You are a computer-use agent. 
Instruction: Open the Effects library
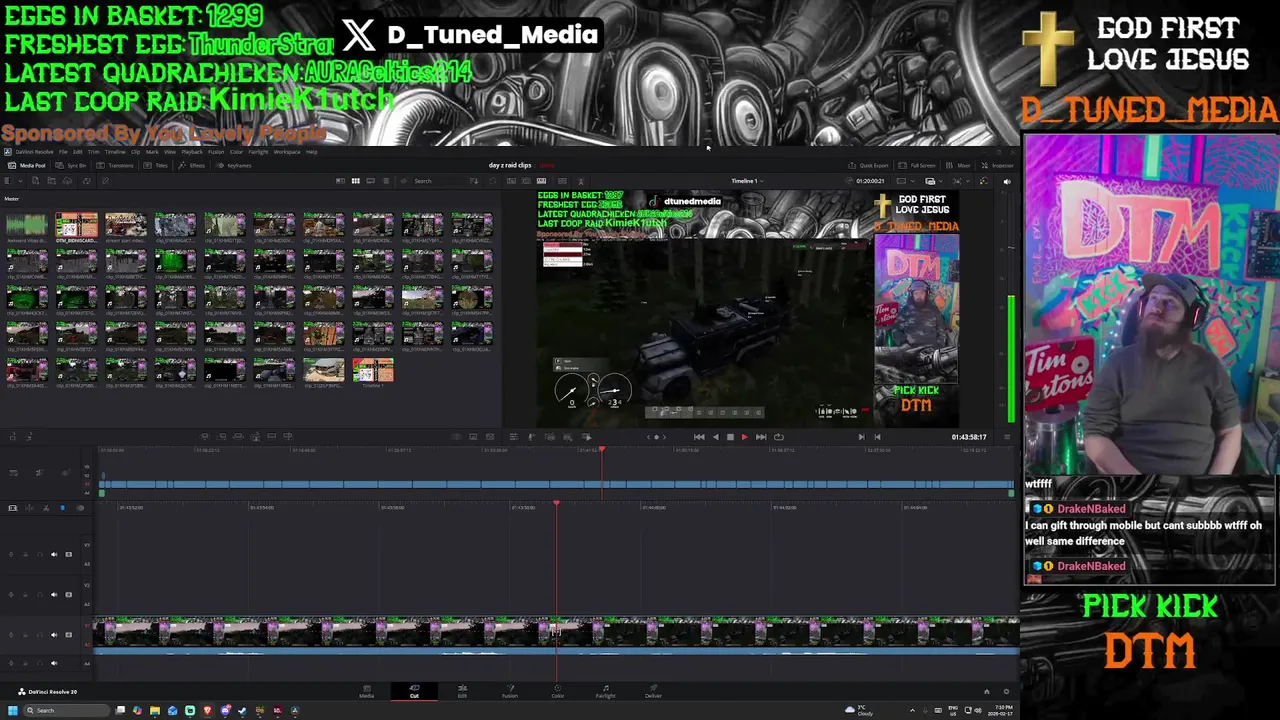point(191,165)
